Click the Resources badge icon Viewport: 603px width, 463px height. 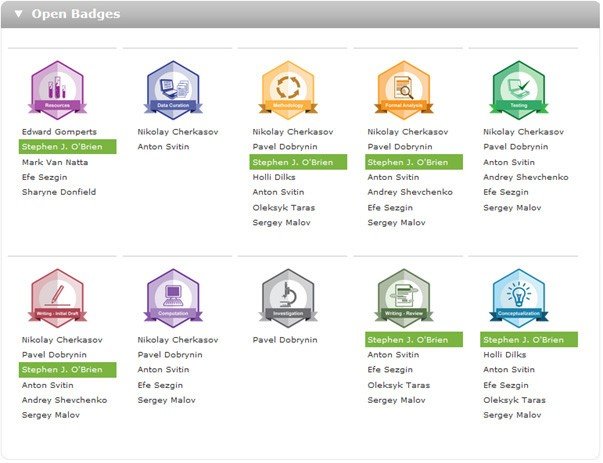[57, 88]
